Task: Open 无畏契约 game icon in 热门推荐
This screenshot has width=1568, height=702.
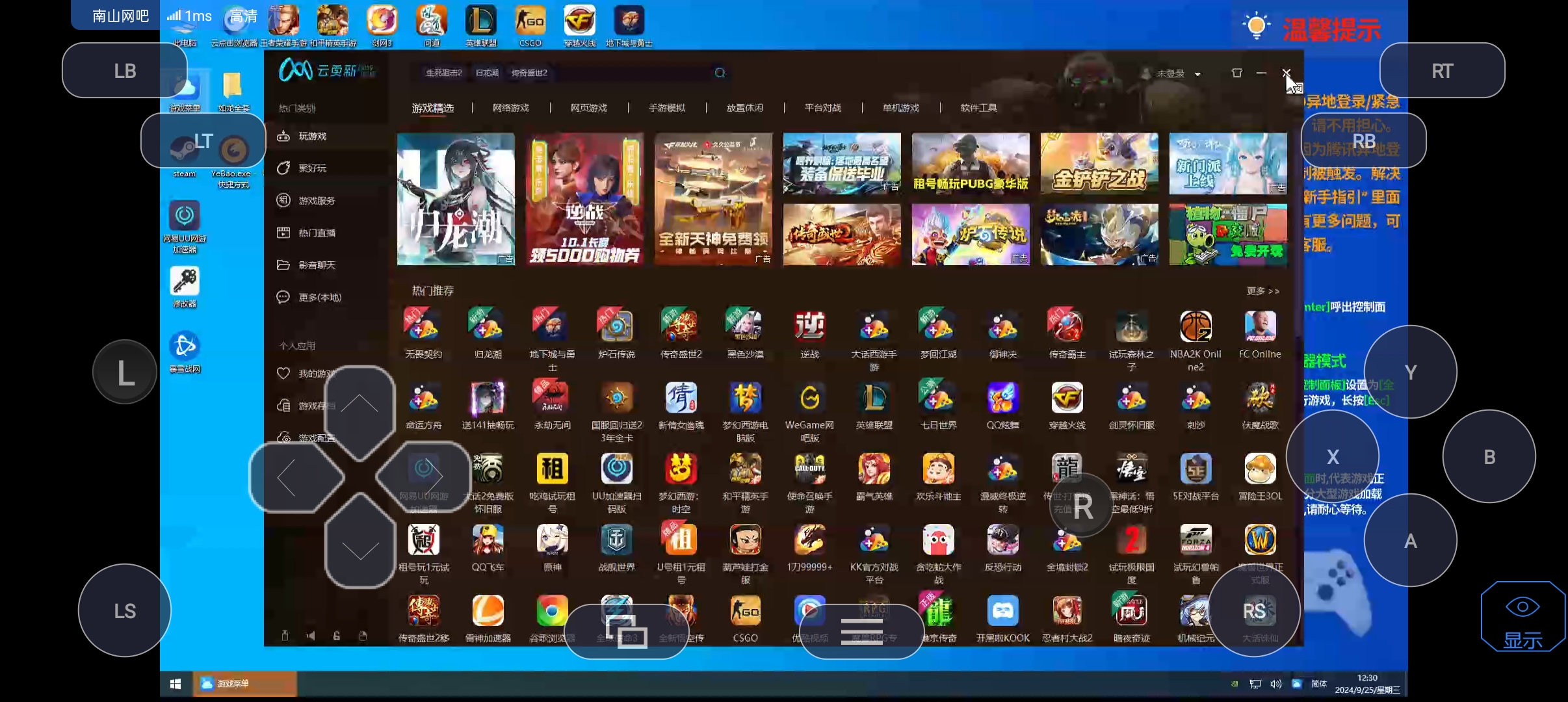Action: (x=423, y=333)
